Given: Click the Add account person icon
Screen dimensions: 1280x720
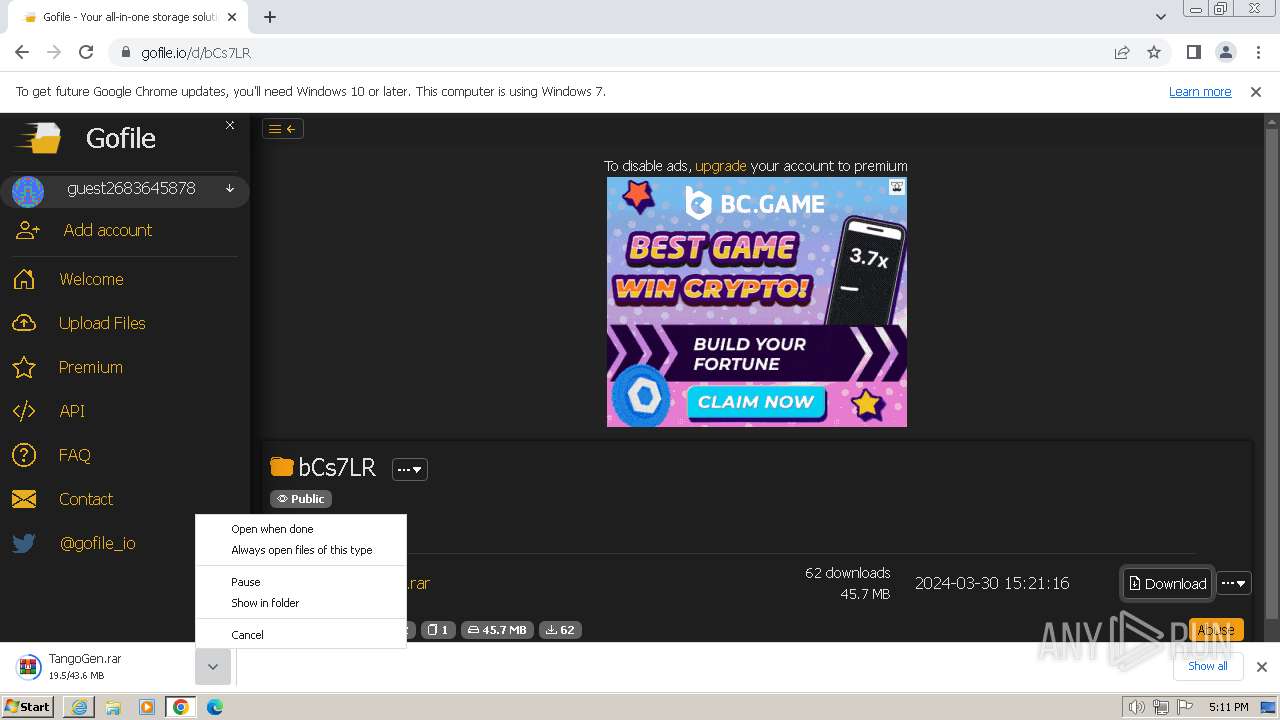Looking at the screenshot, I should coord(27,230).
